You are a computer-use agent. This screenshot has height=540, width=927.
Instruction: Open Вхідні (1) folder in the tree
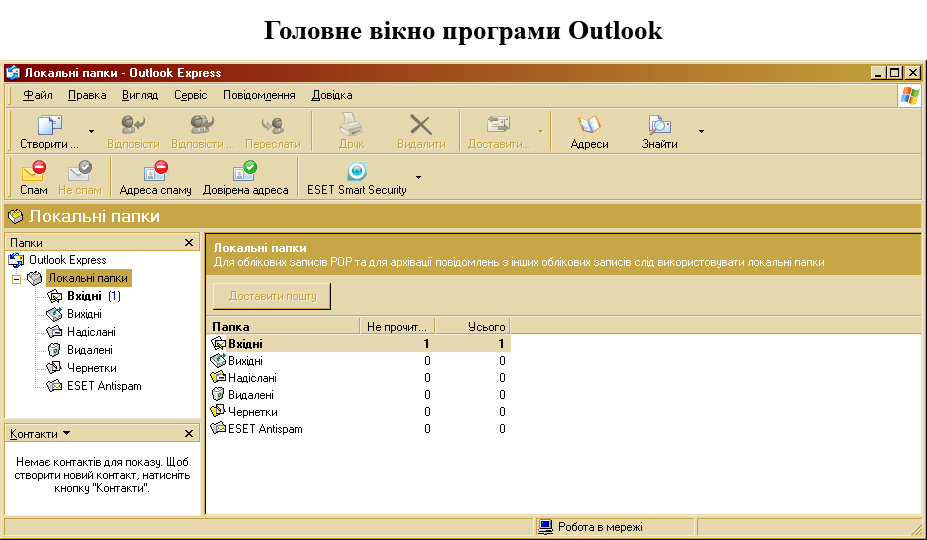[x=93, y=296]
